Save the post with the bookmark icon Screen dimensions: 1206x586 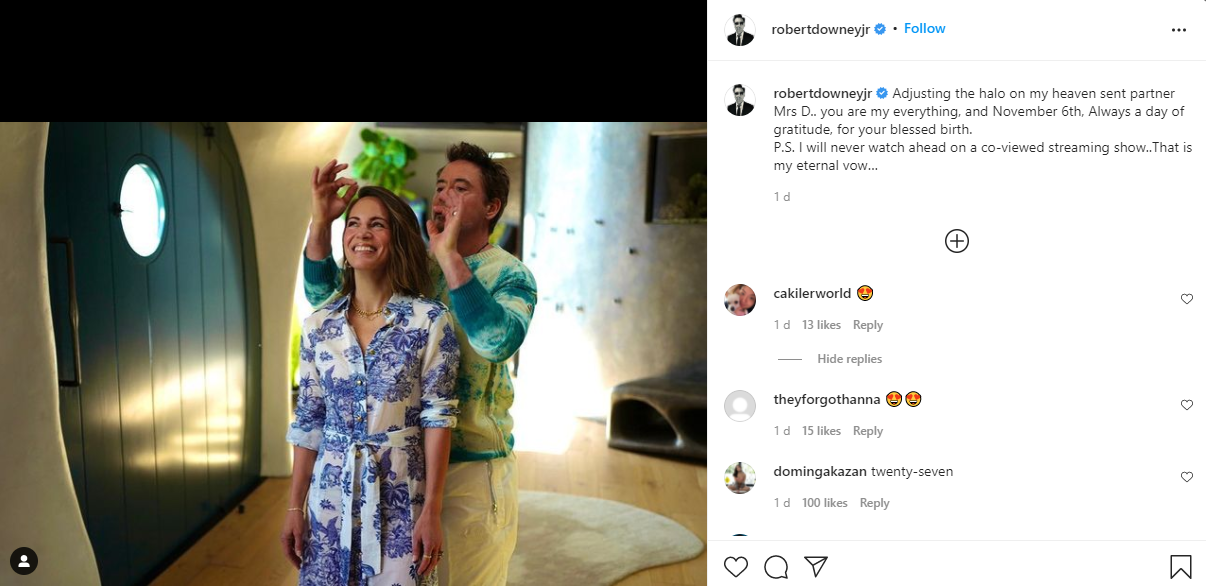tap(1180, 567)
